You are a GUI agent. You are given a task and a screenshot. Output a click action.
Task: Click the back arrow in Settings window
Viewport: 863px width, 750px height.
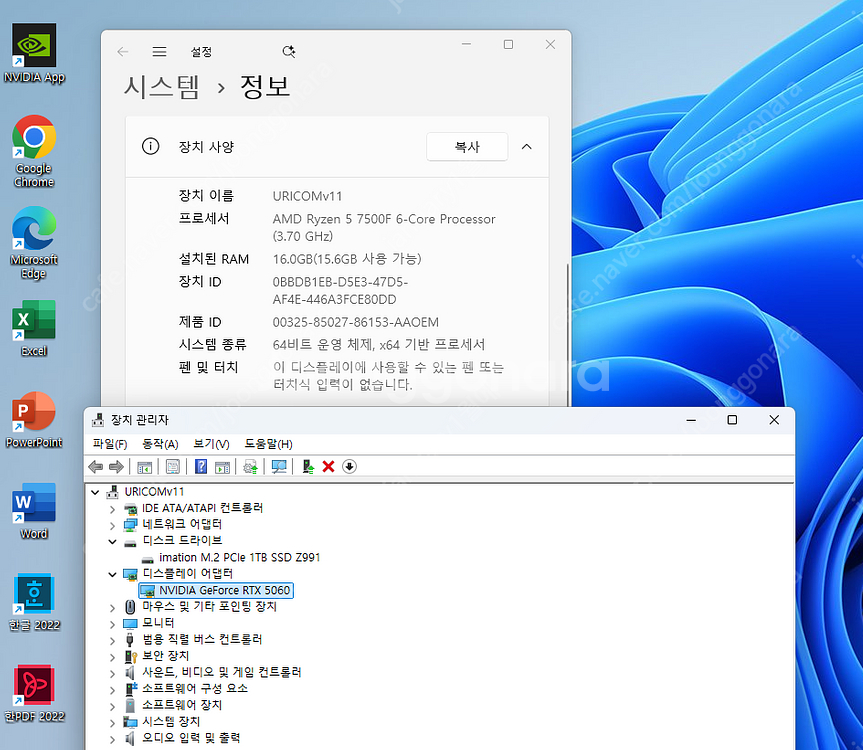click(x=123, y=52)
